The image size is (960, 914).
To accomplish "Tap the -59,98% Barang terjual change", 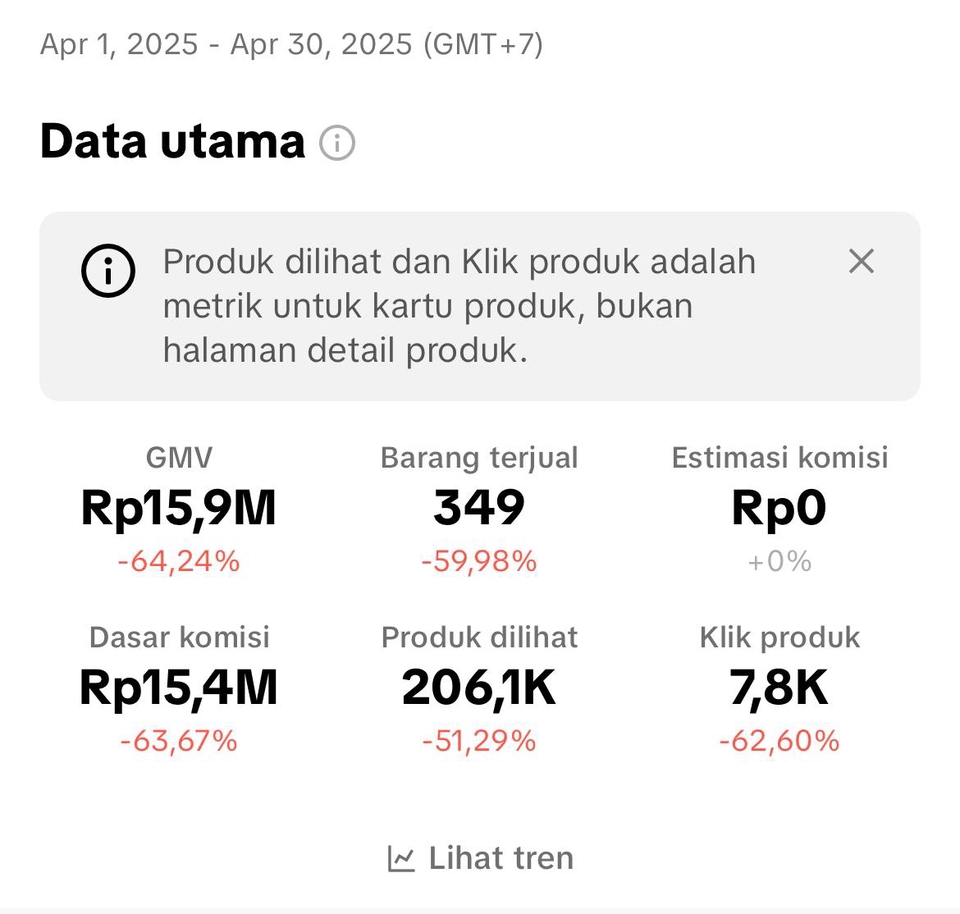I will pos(479,562).
